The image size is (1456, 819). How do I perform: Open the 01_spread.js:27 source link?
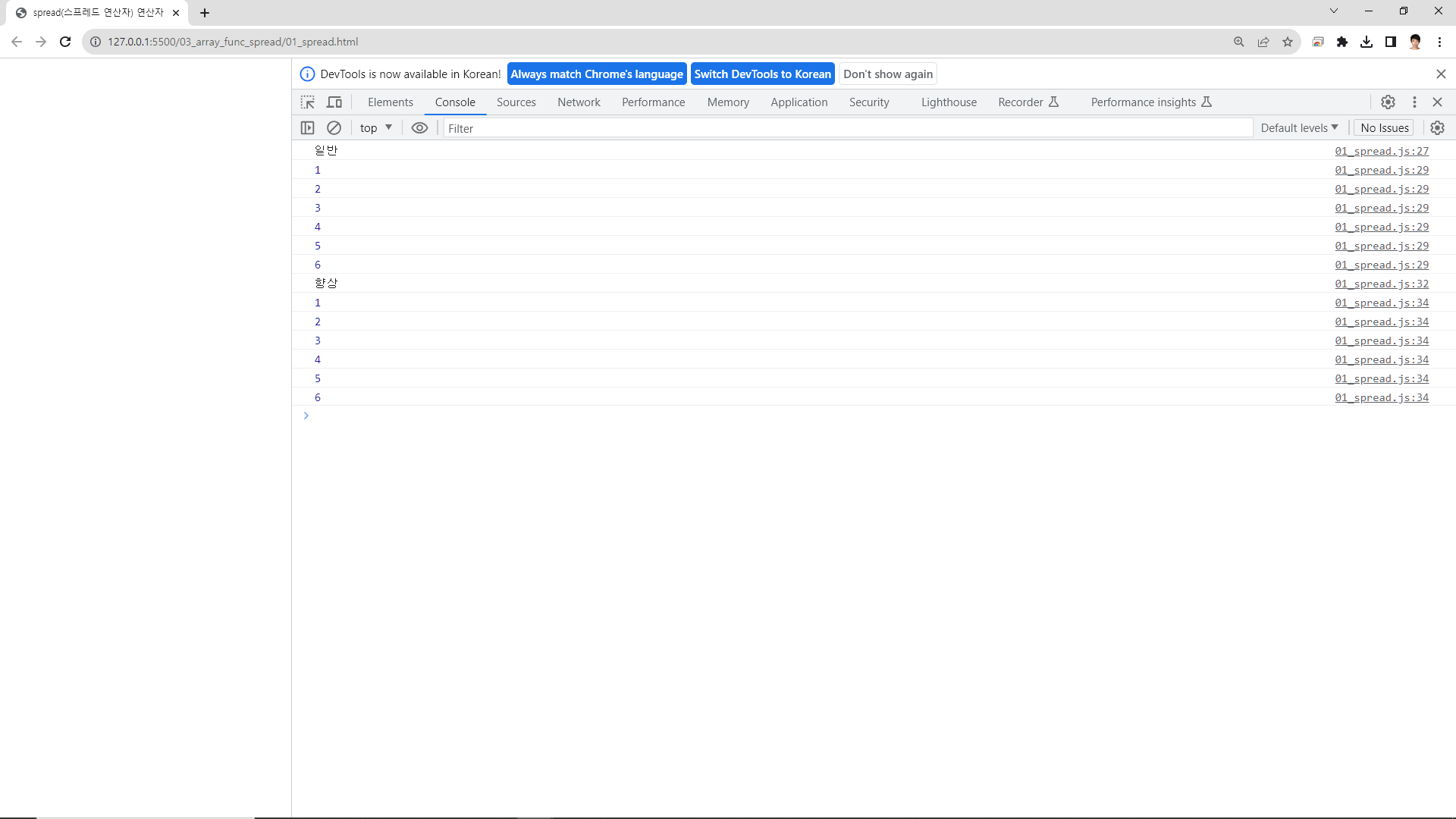pyautogui.click(x=1382, y=151)
